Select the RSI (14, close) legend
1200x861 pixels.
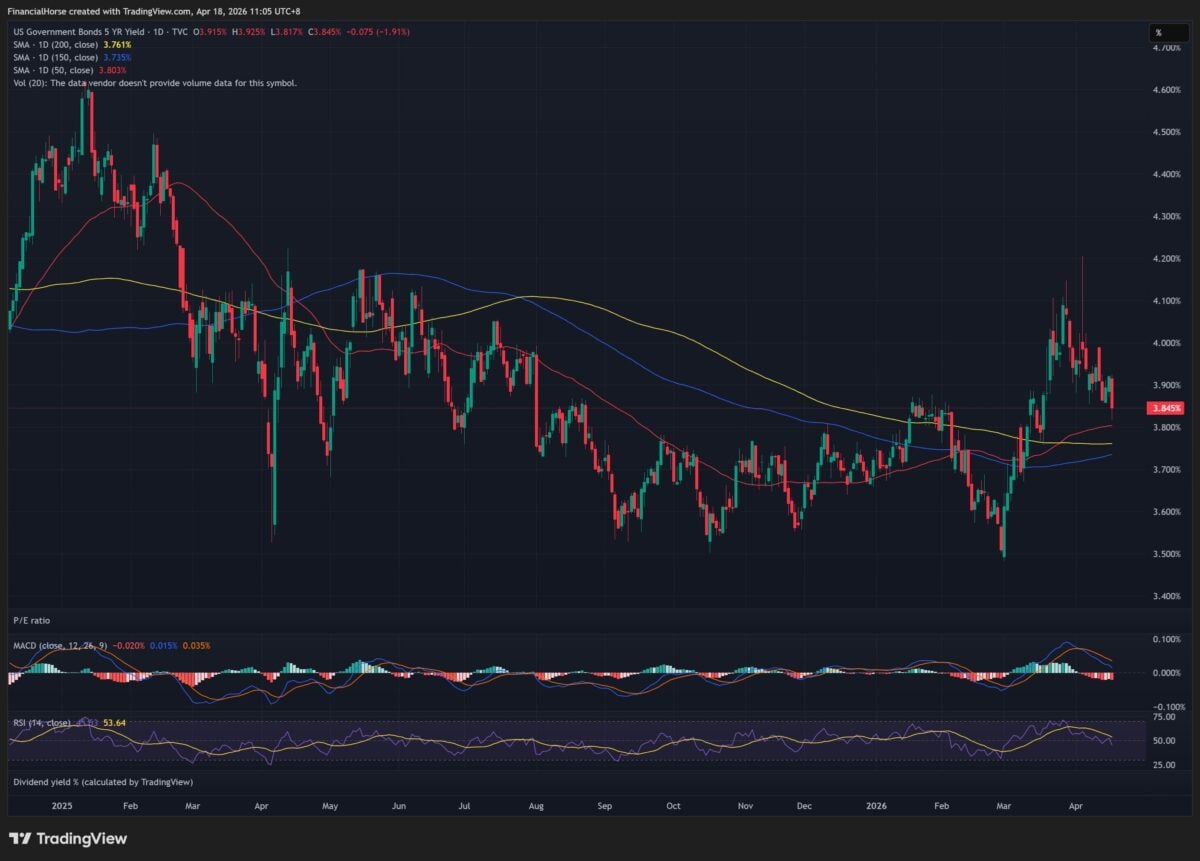40,722
